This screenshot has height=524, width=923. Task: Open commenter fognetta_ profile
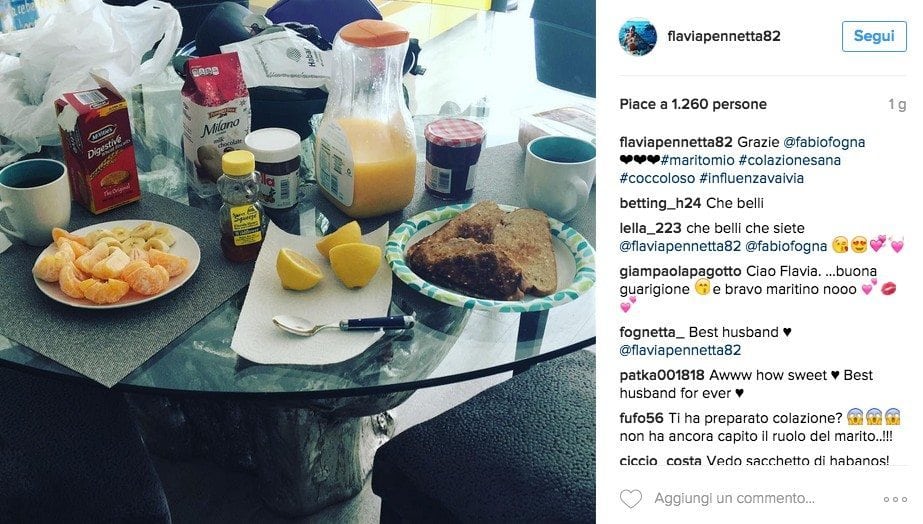pos(652,332)
